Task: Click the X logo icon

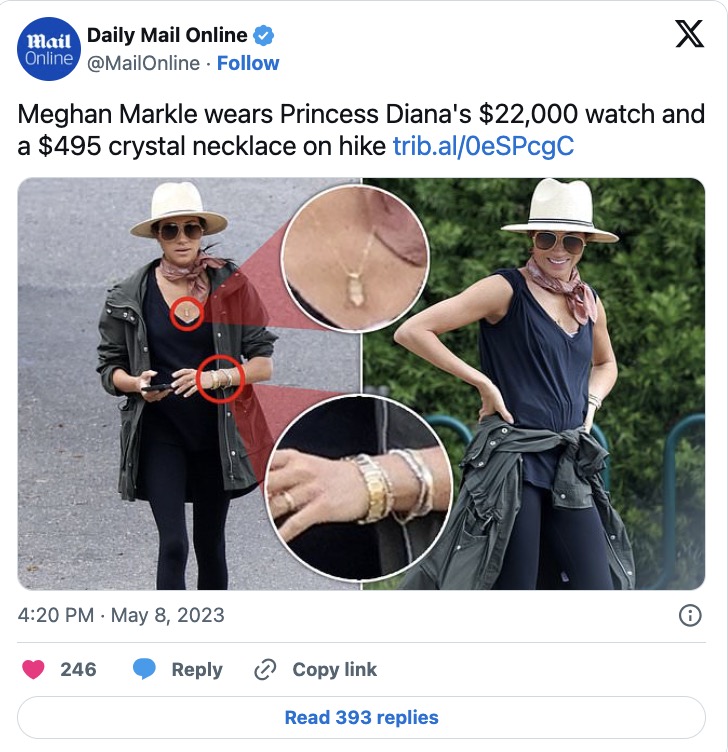Action: point(690,34)
